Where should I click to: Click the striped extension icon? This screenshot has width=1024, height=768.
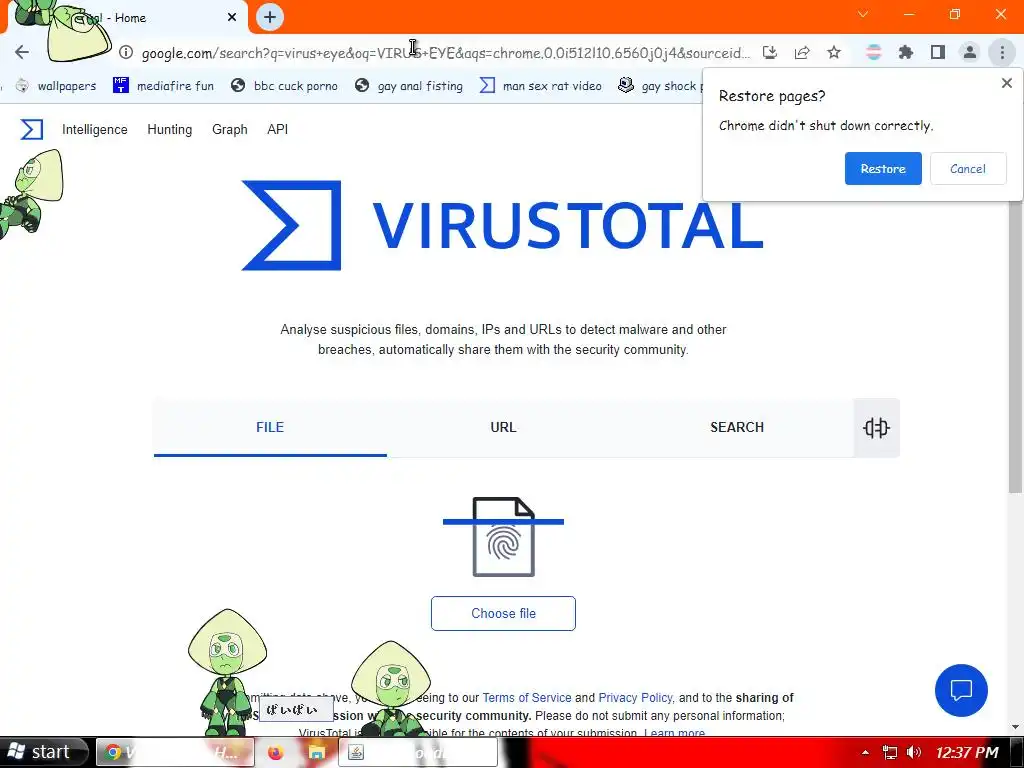click(x=873, y=52)
